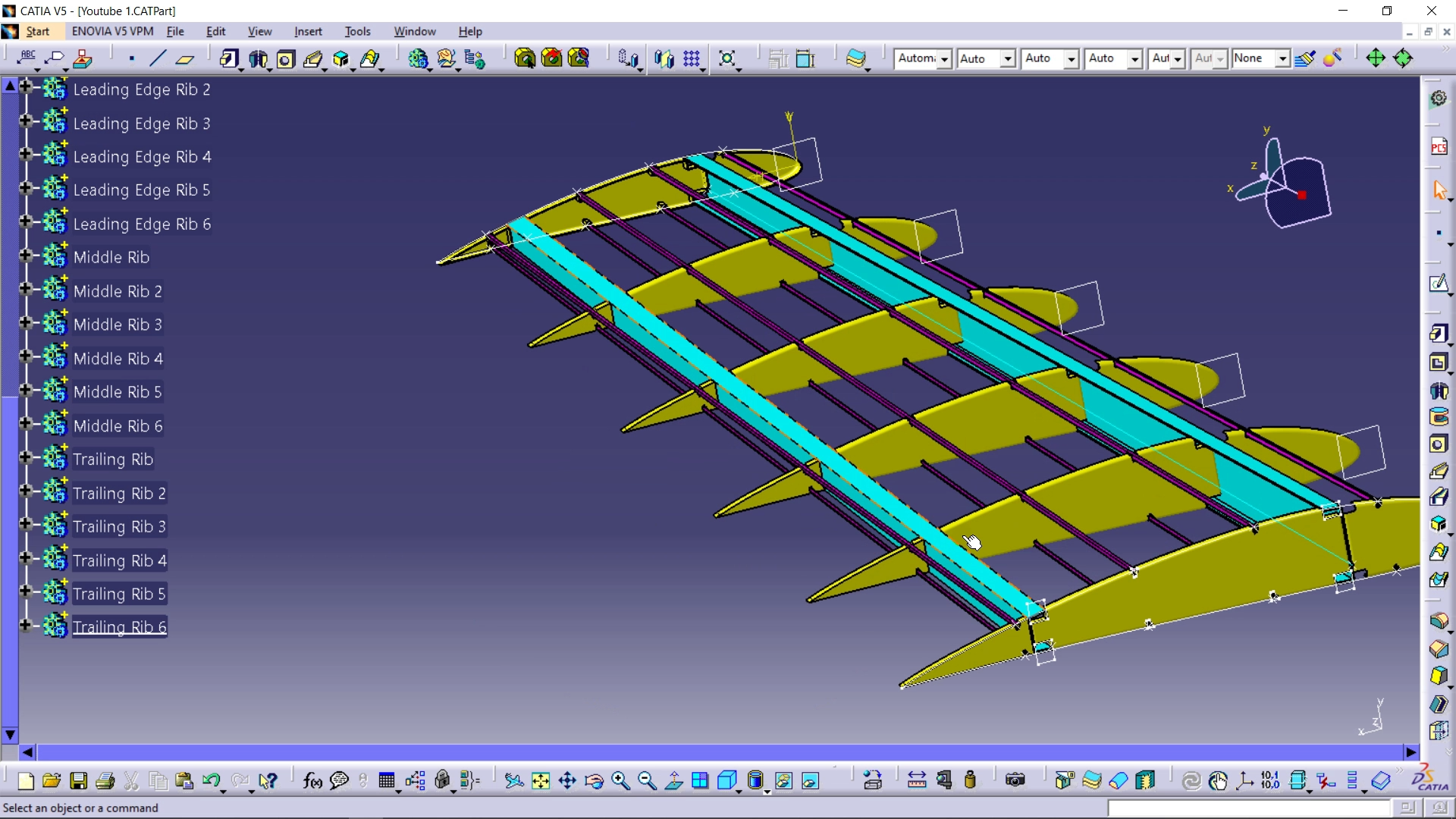Viewport: 1456px width, 819px height.
Task: Expand Leading Edge Rib 4 node
Action: pyautogui.click(x=25, y=155)
